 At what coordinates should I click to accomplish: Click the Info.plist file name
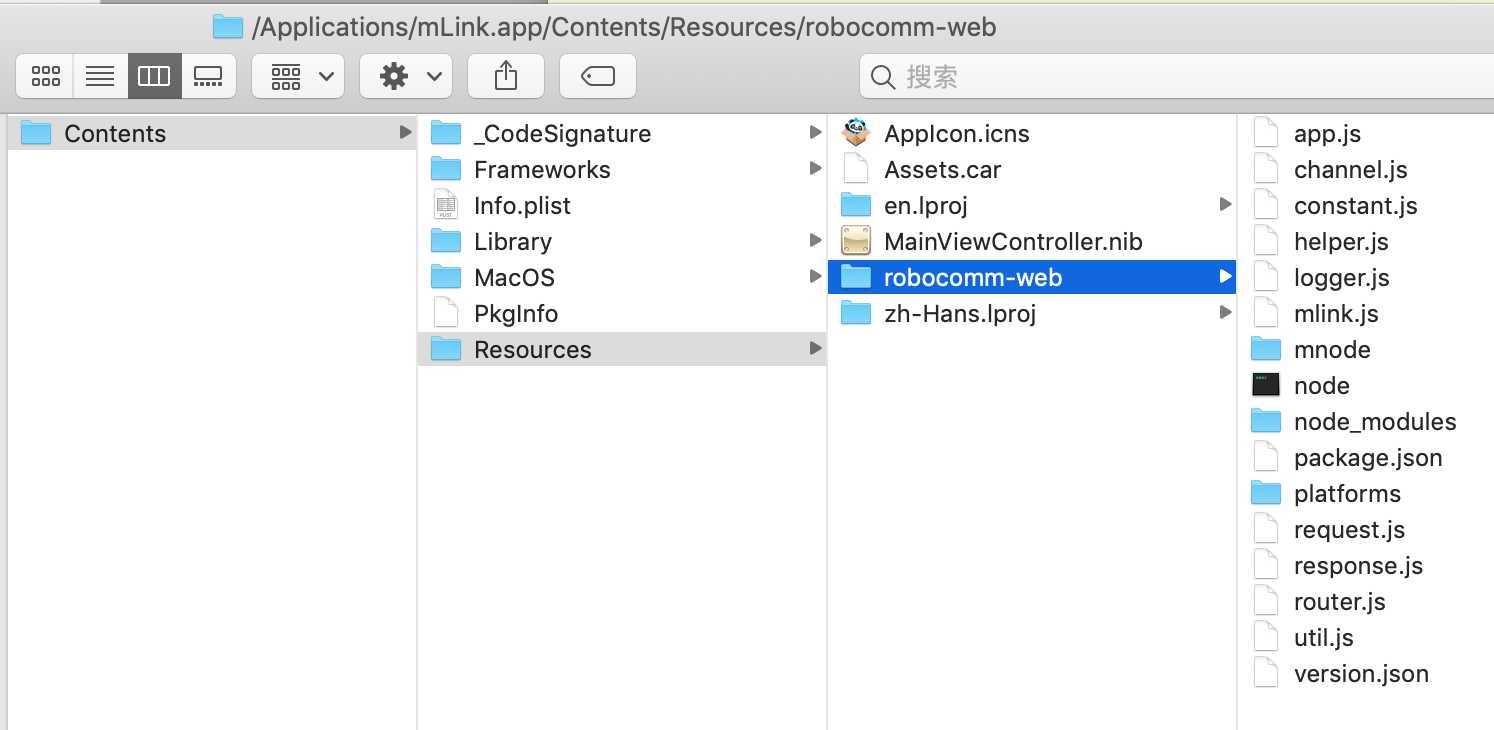pos(522,206)
